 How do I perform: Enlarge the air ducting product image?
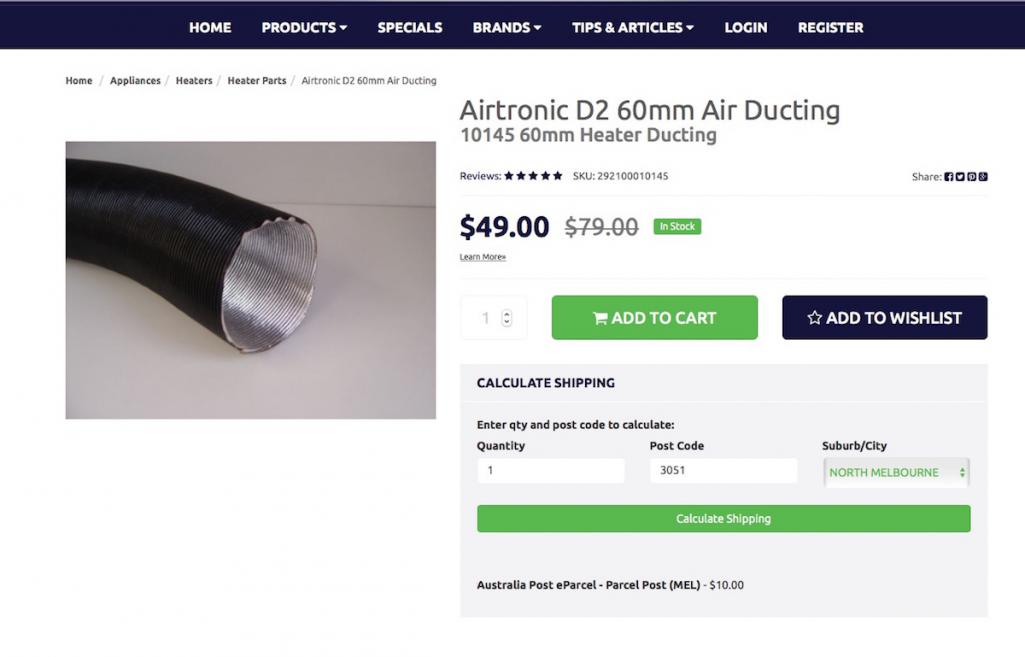(250, 280)
